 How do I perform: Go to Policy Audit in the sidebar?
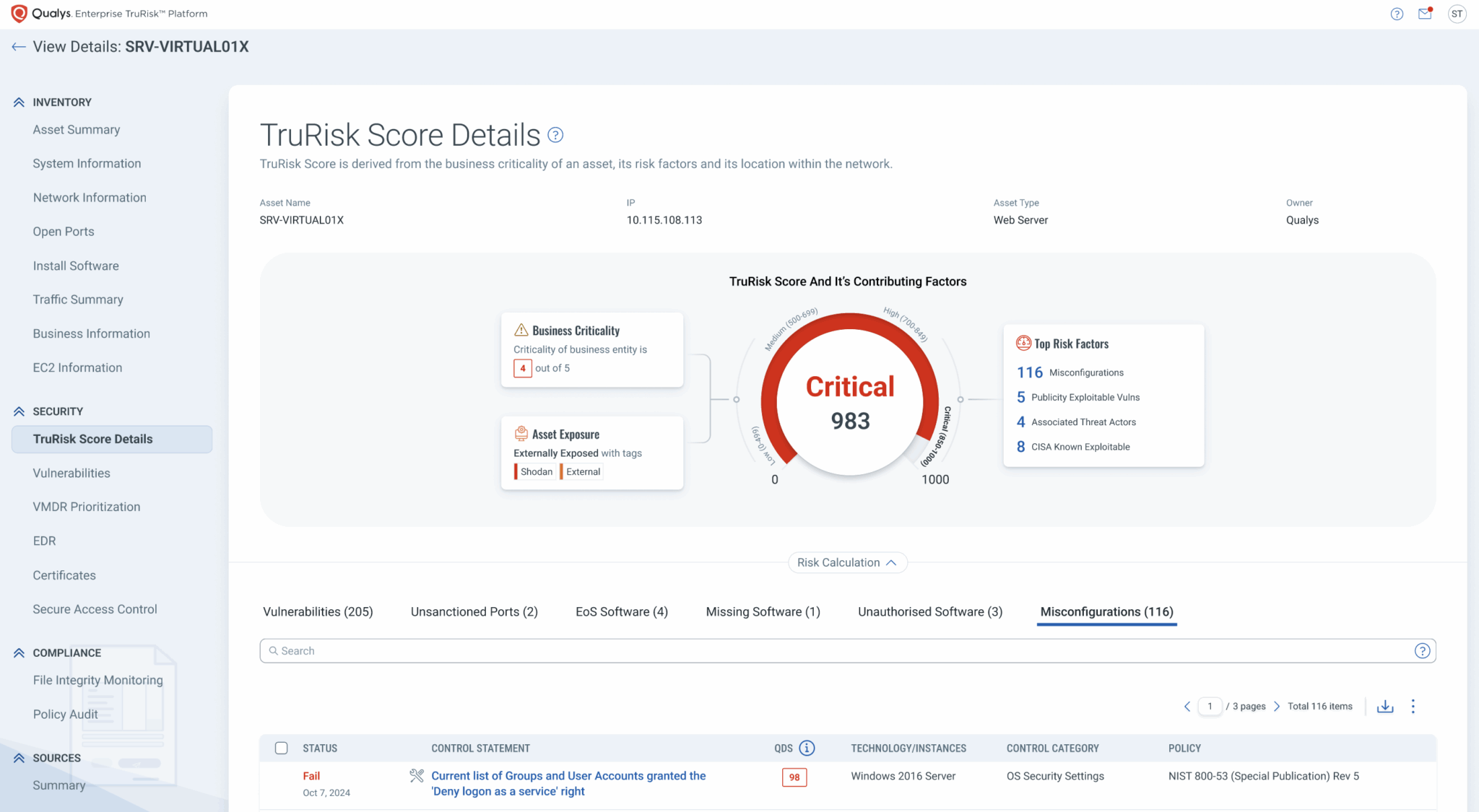(x=65, y=714)
